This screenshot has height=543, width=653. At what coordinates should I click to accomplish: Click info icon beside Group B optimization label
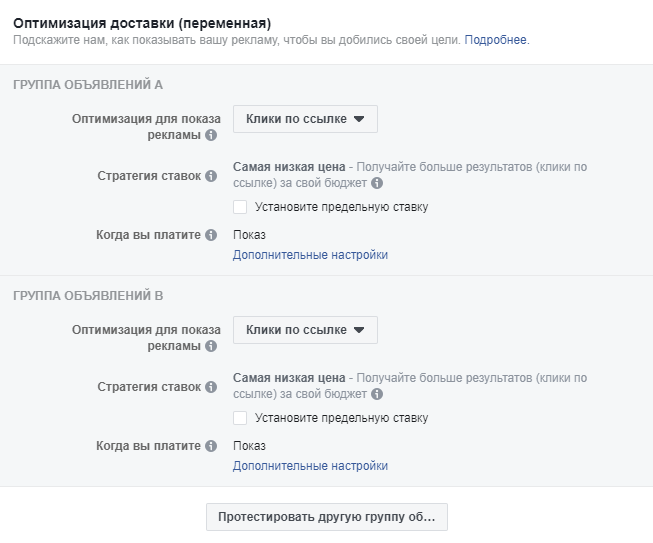click(x=211, y=346)
